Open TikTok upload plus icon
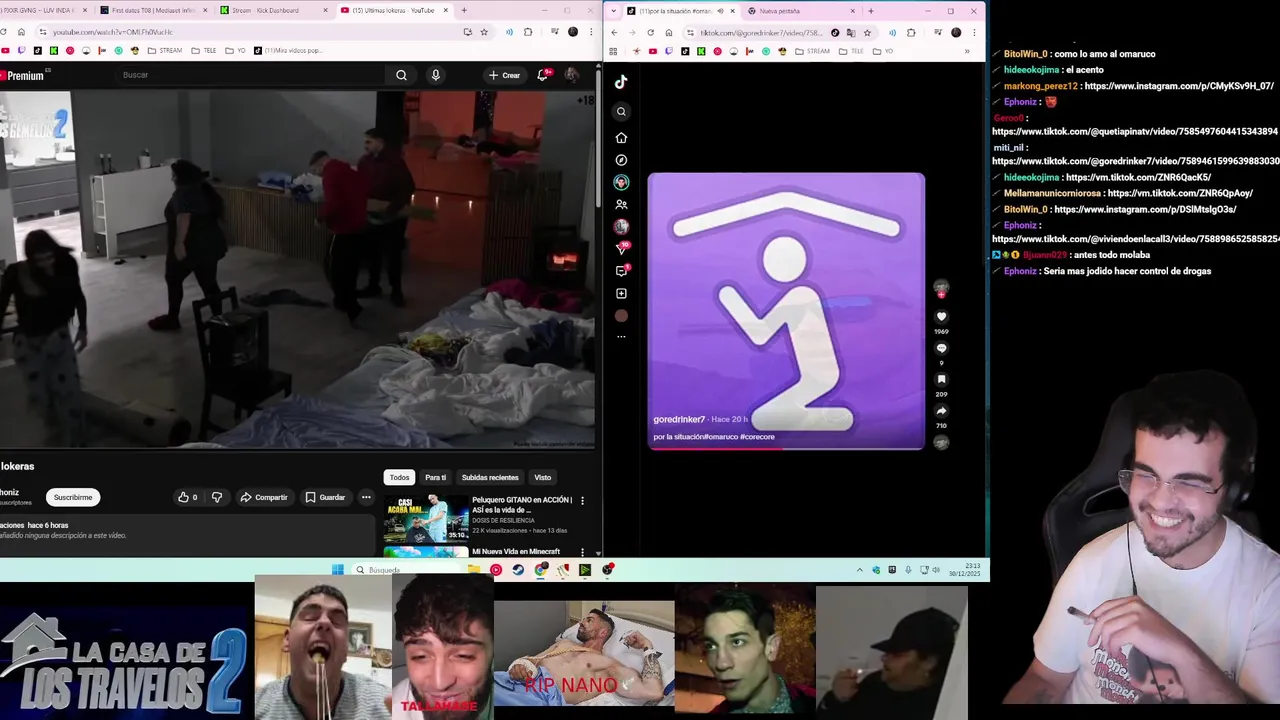This screenshot has width=1280, height=720. (621, 293)
